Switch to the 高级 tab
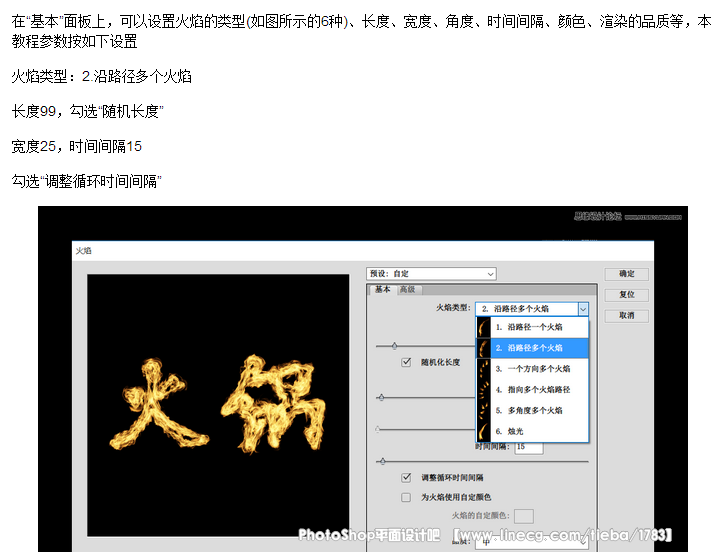Screen dimensions: 722x552 coord(408,290)
